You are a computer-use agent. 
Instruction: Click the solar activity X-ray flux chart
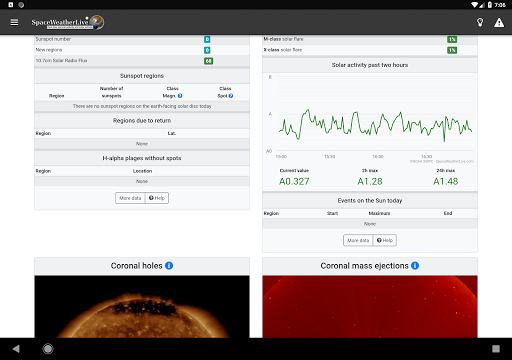(x=370, y=118)
